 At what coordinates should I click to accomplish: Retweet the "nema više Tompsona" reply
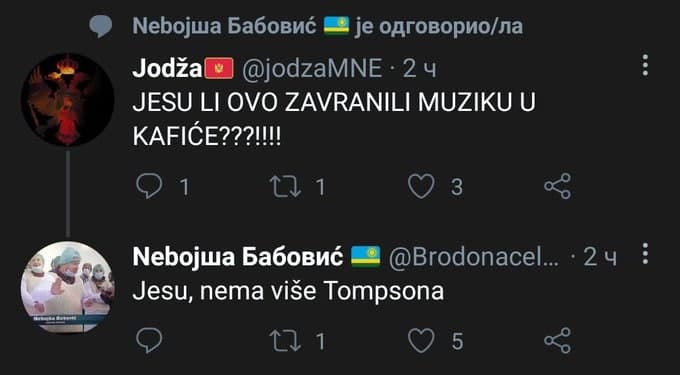(x=286, y=341)
